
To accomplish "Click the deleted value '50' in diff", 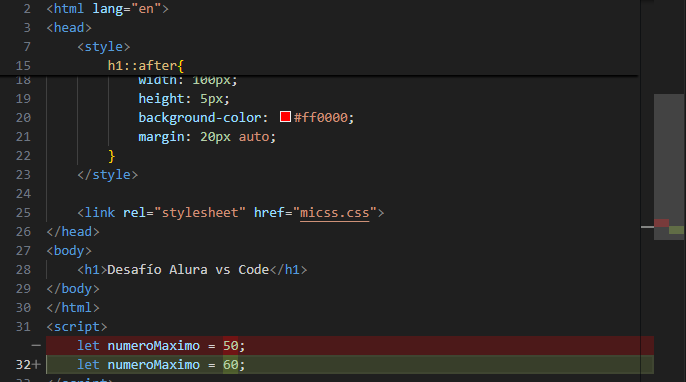I will [x=231, y=346].
